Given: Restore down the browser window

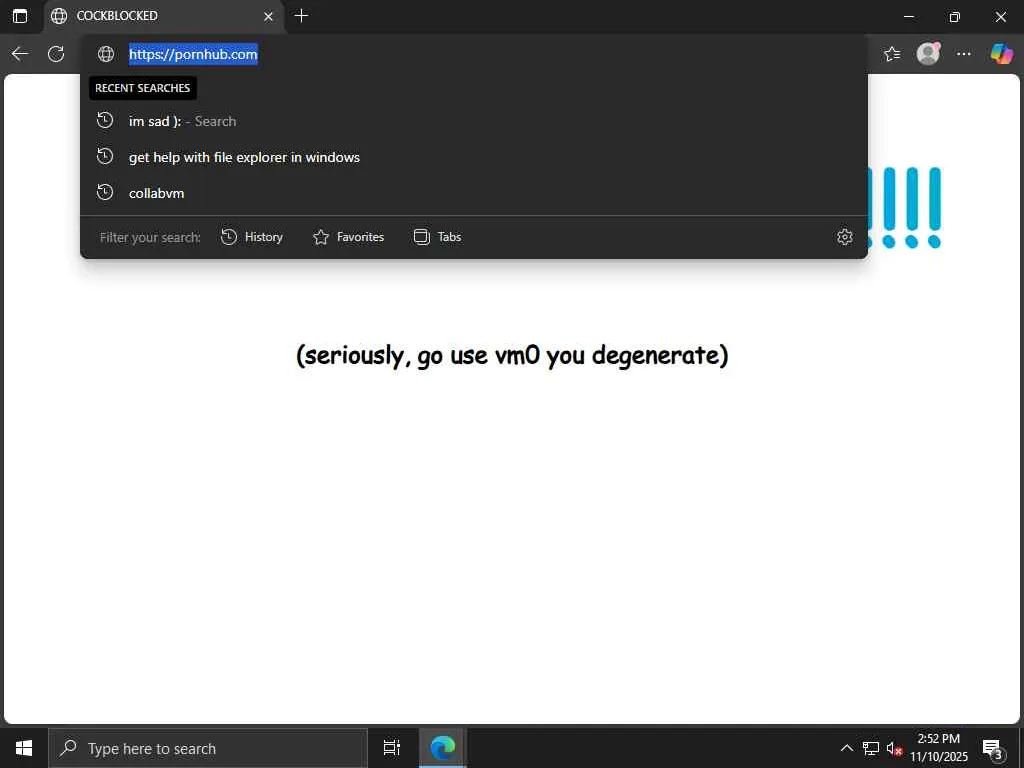Looking at the screenshot, I should [x=954, y=16].
